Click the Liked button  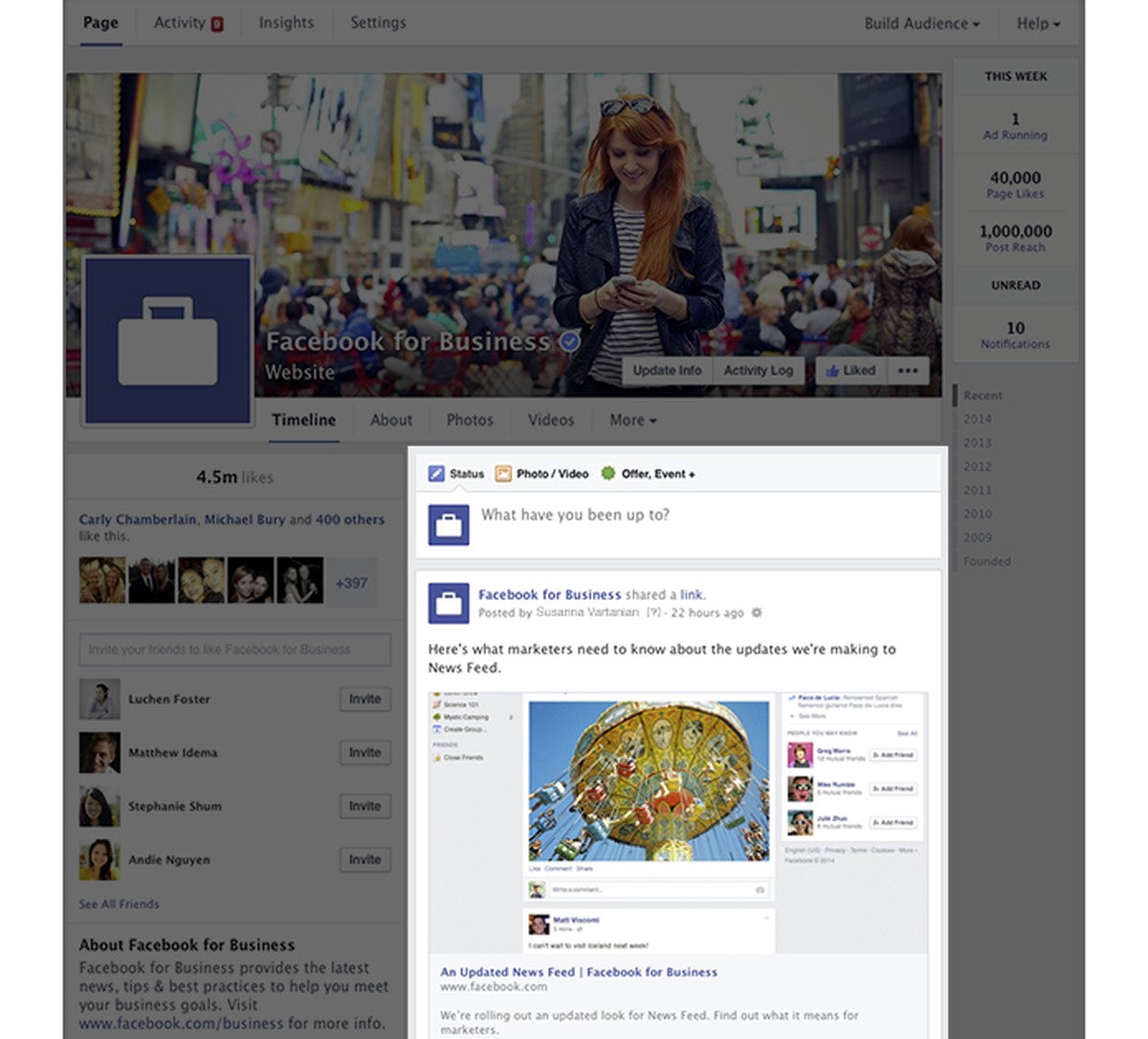pos(851,370)
